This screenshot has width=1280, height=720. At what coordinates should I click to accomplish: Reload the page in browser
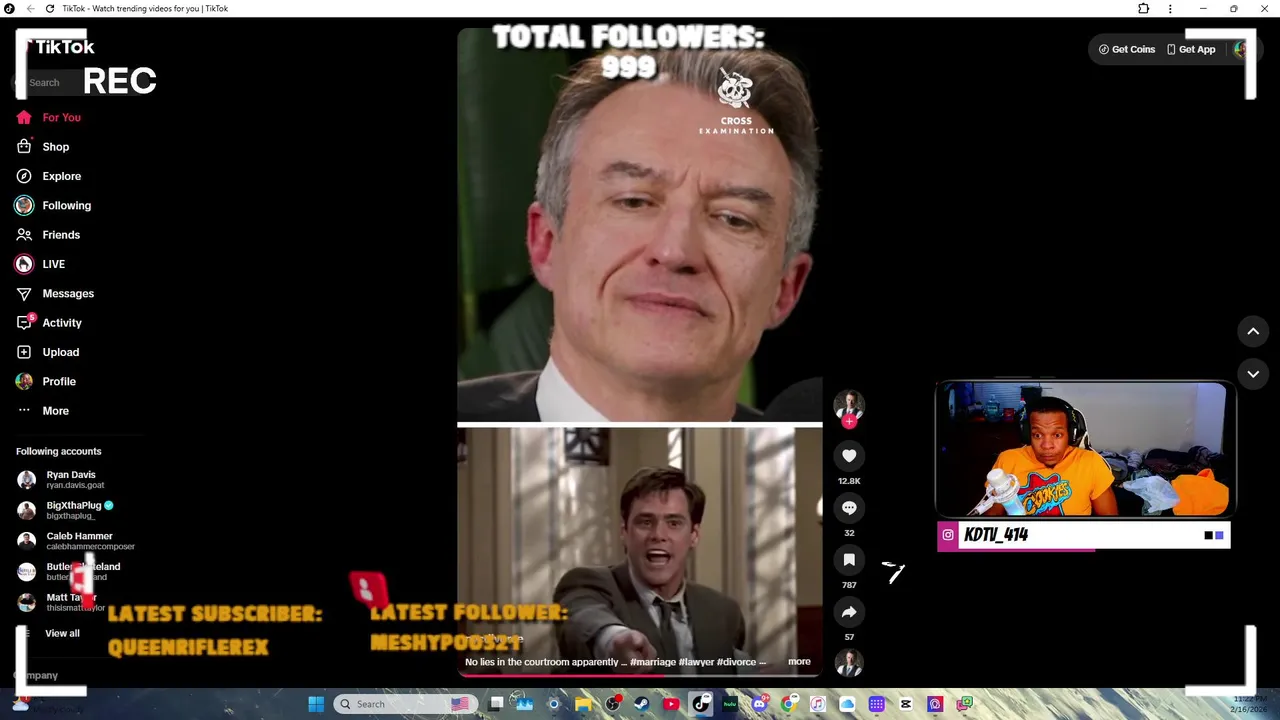[50, 9]
